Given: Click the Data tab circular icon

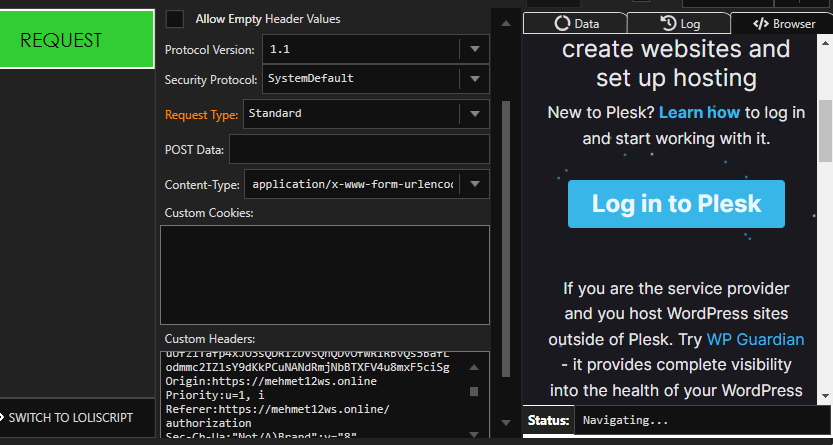Looking at the screenshot, I should (562, 23).
